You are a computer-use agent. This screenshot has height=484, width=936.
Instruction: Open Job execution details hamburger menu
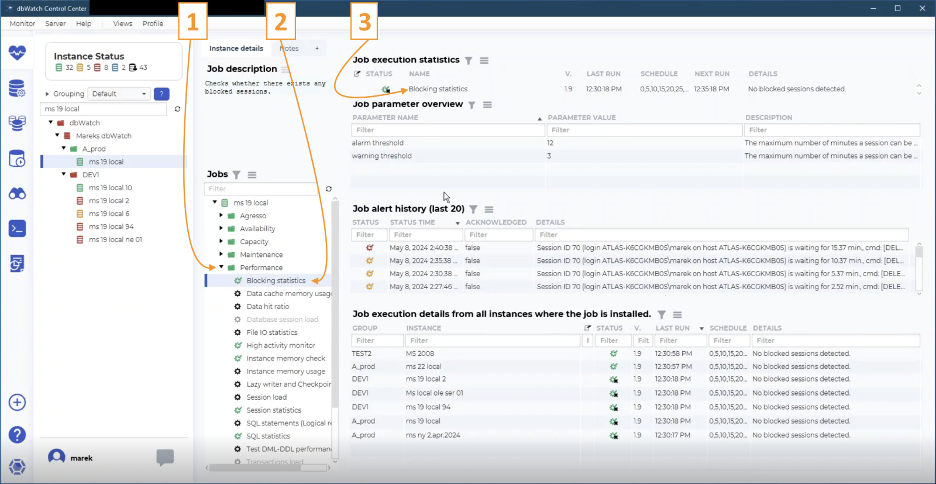[677, 314]
